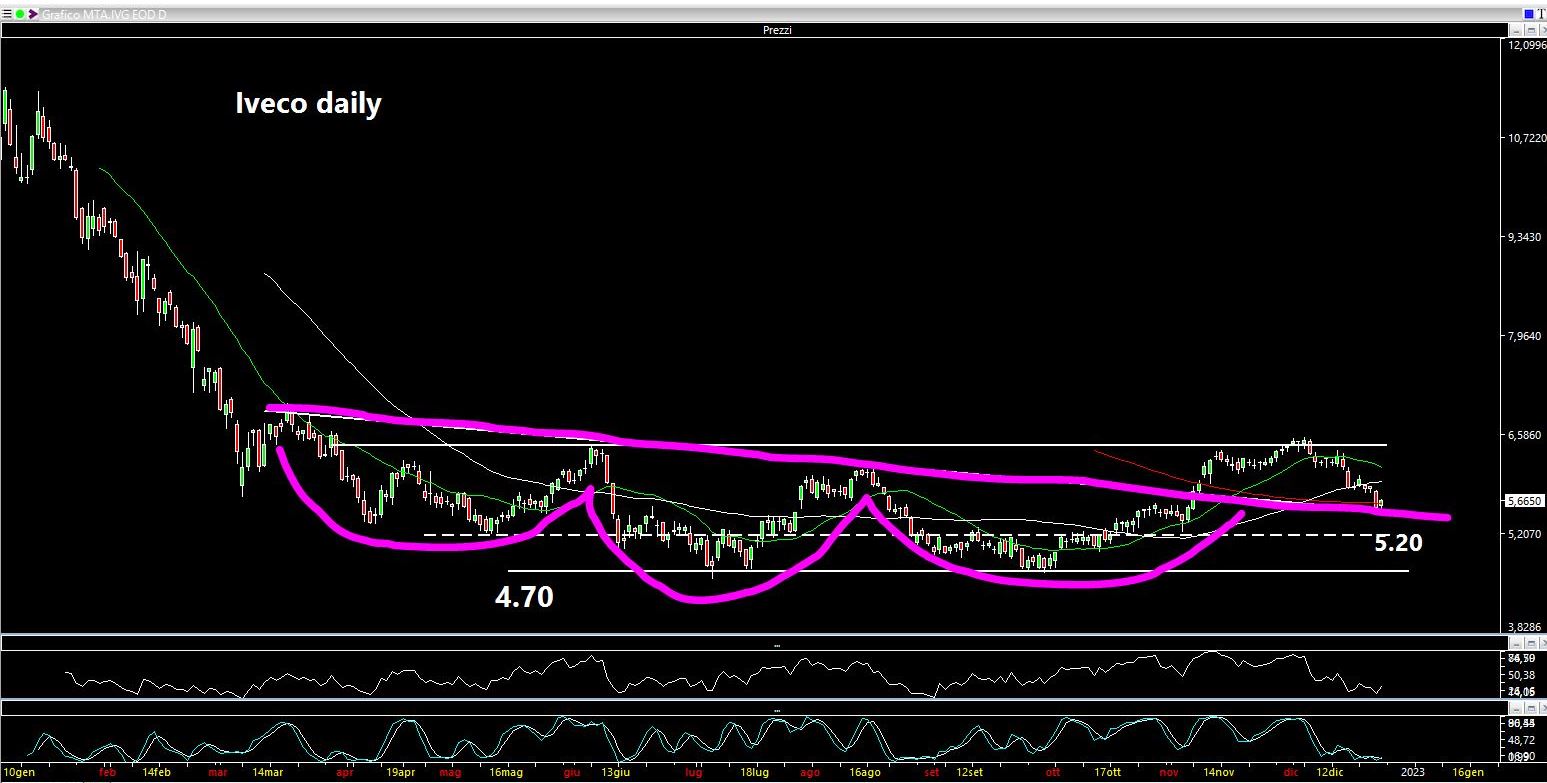Minimize the bottom stochastic pane
The width and height of the screenshot is (1547, 783).
[1516, 709]
